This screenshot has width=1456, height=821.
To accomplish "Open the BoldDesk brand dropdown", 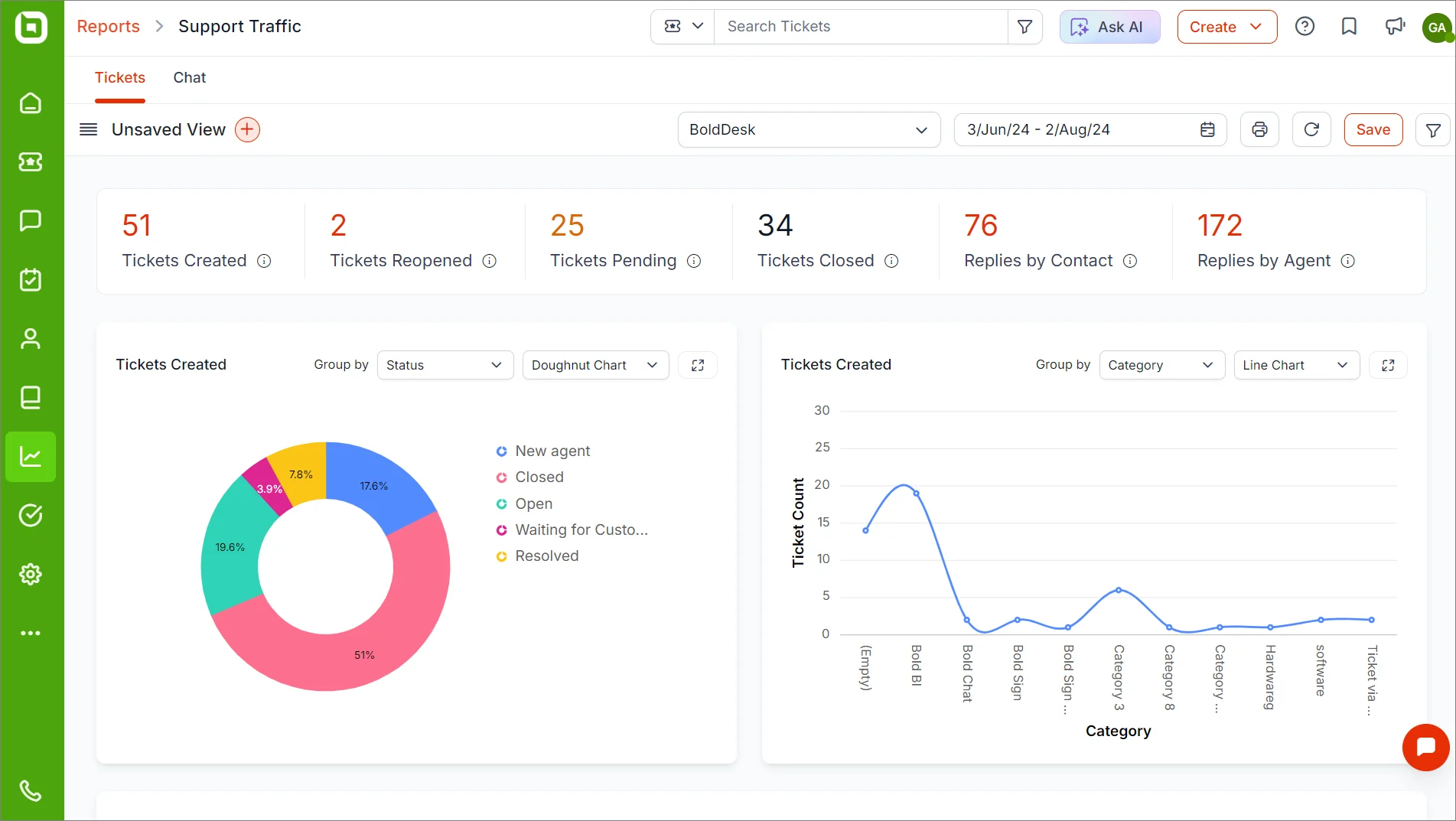I will tap(809, 130).
